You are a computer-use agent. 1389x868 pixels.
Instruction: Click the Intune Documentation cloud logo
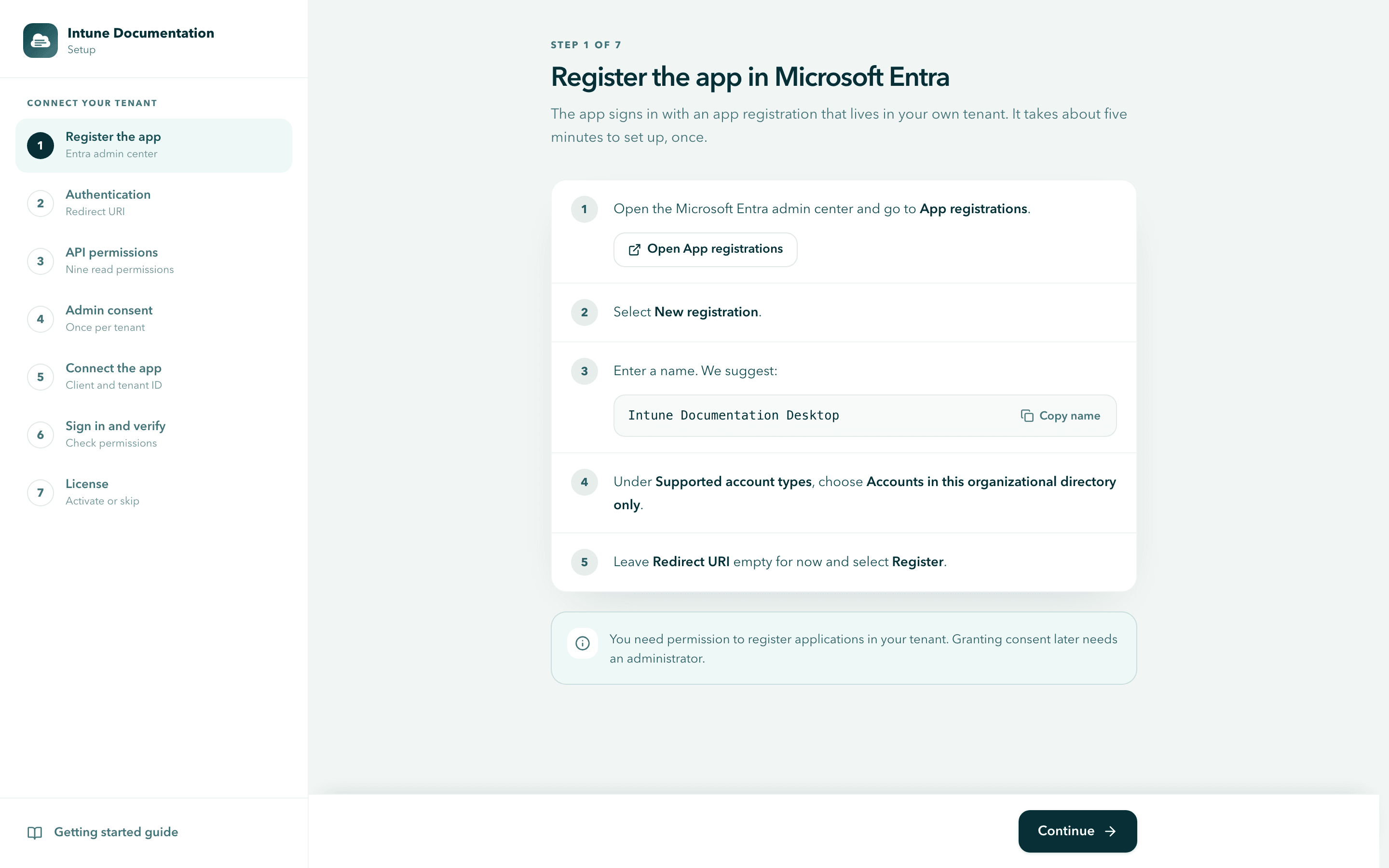coord(40,40)
